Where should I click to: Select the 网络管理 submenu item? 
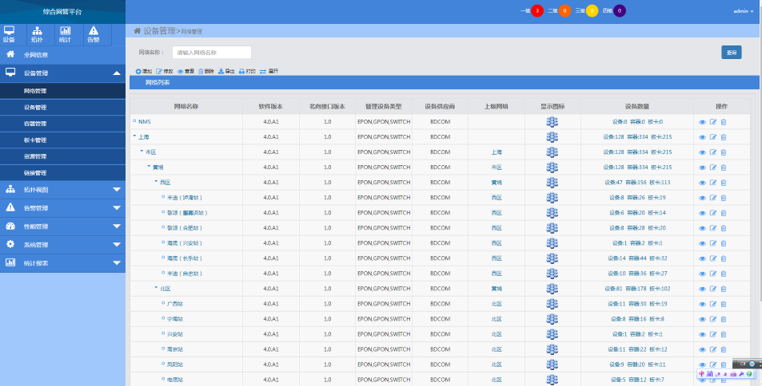coord(63,91)
